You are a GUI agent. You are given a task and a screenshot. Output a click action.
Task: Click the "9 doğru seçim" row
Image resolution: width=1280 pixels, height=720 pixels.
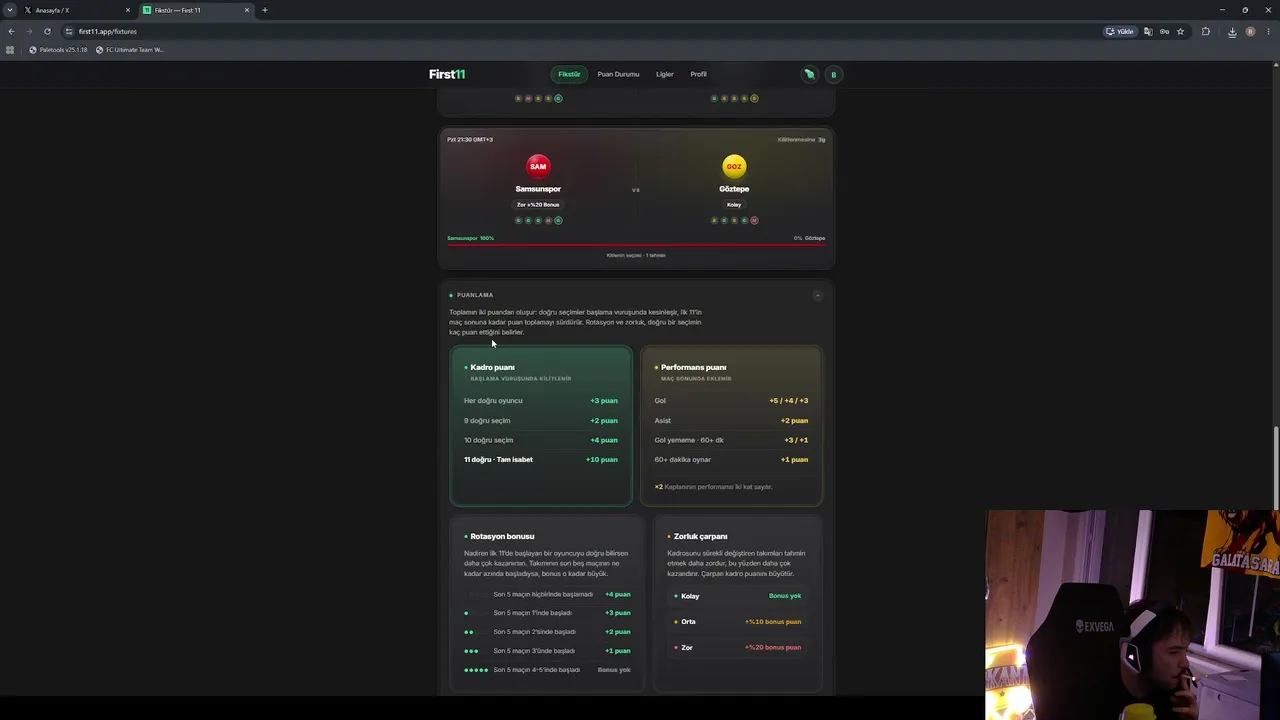(x=541, y=421)
